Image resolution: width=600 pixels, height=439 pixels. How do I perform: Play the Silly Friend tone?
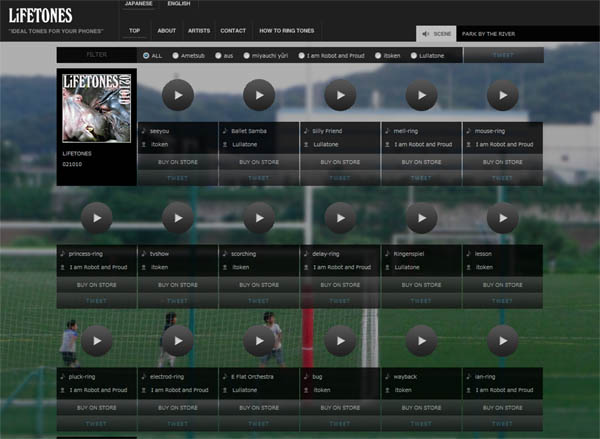(x=340, y=95)
